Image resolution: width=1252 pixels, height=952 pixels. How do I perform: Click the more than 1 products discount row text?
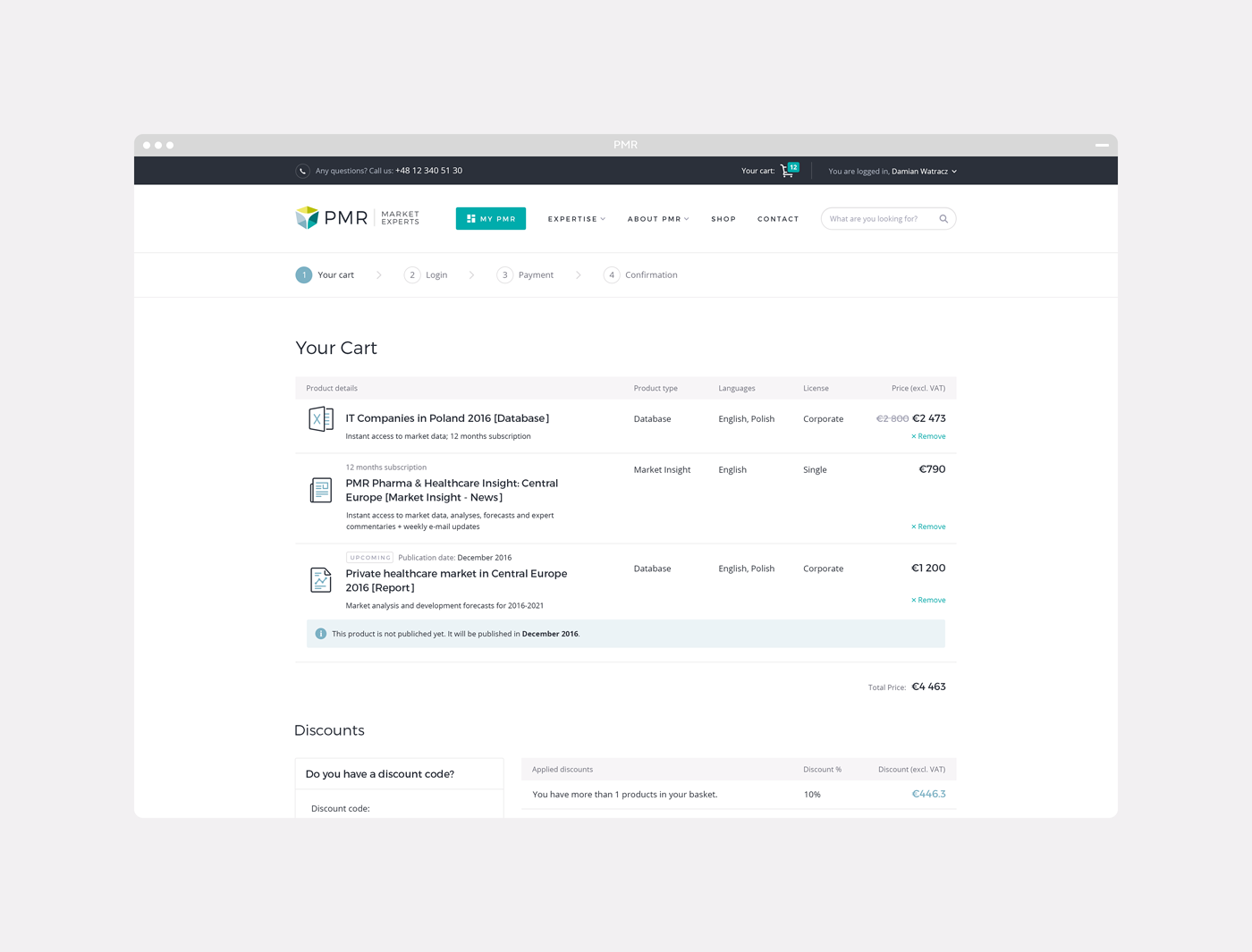tap(624, 795)
